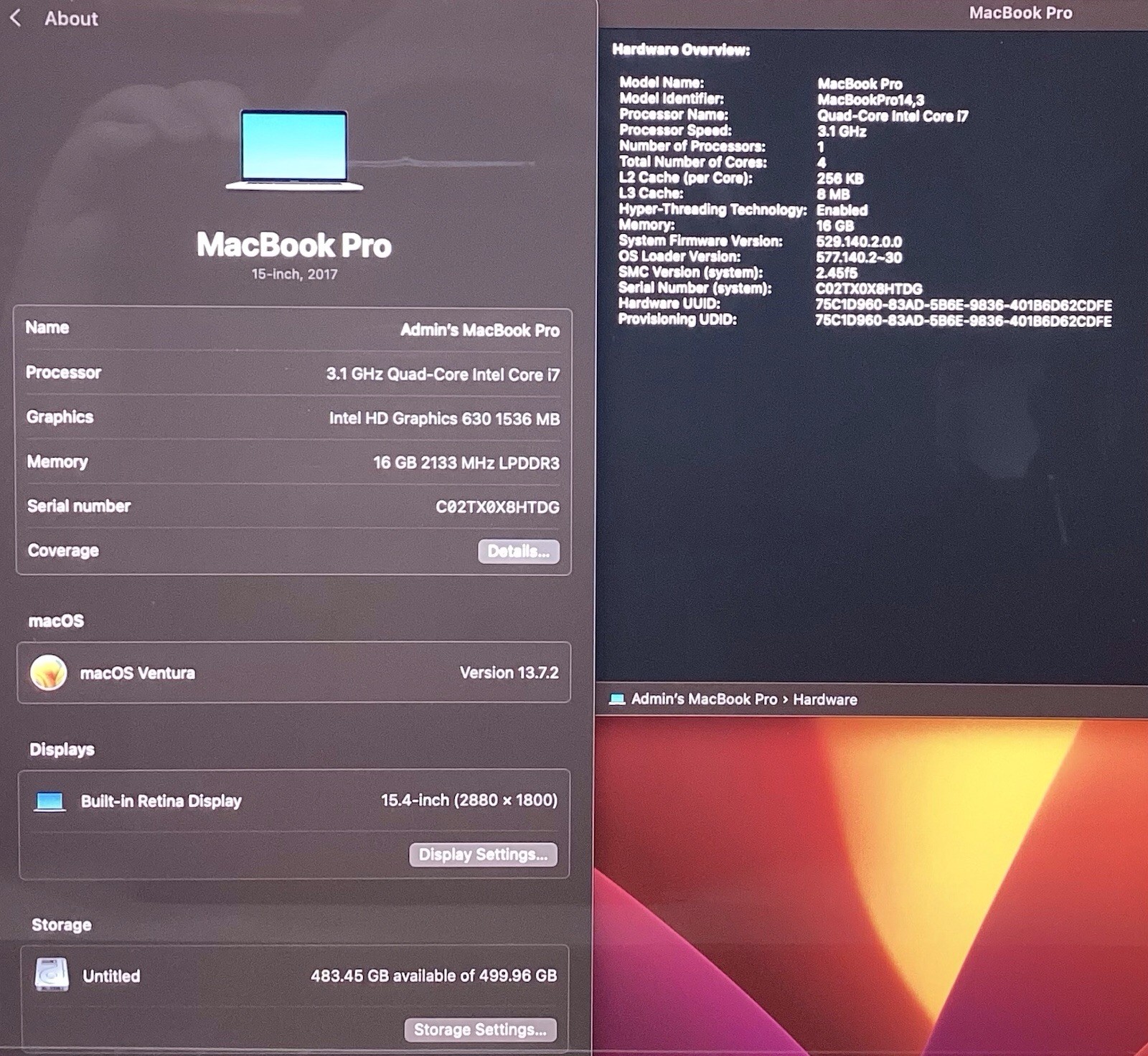Select "Intel HD Graphics 630 1536 MB" value
The image size is (1148, 1056).
[x=444, y=419]
